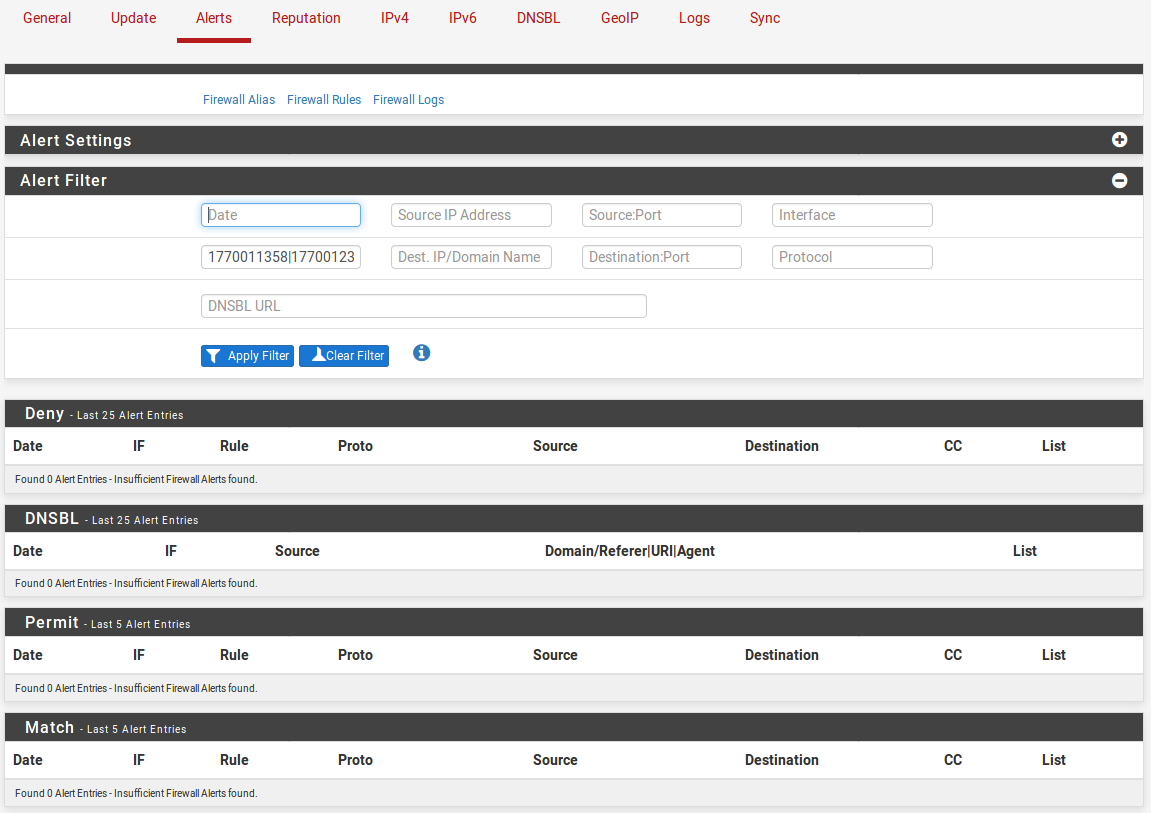Click the Clear Filter button

pos(344,356)
